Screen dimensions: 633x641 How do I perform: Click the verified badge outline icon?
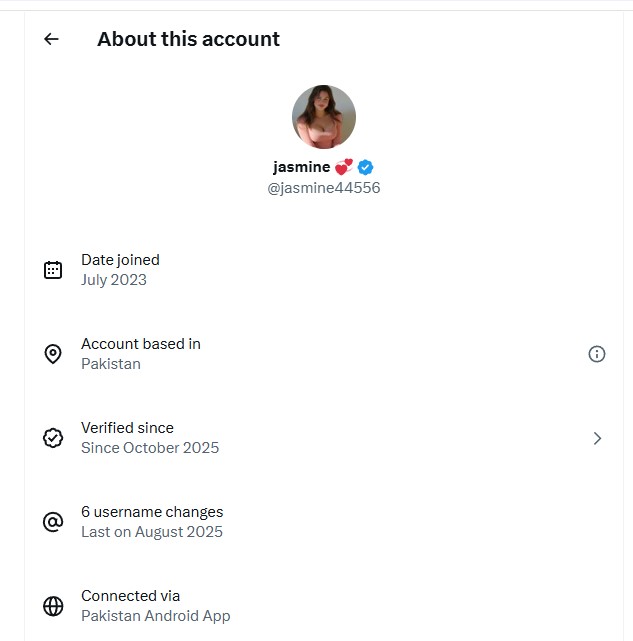coord(53,438)
